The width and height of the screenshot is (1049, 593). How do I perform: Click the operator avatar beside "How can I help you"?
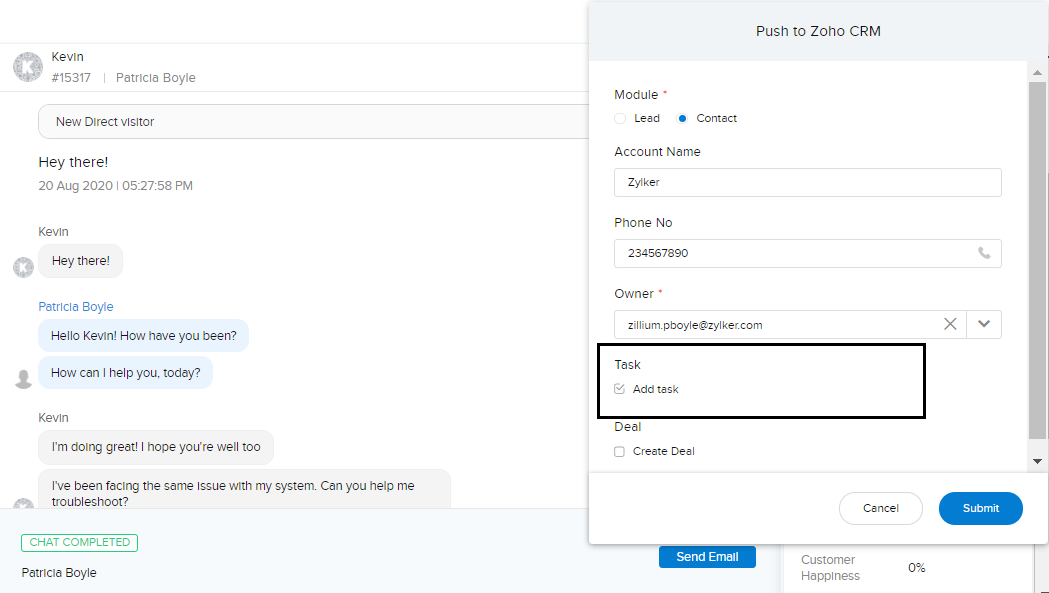[23, 378]
